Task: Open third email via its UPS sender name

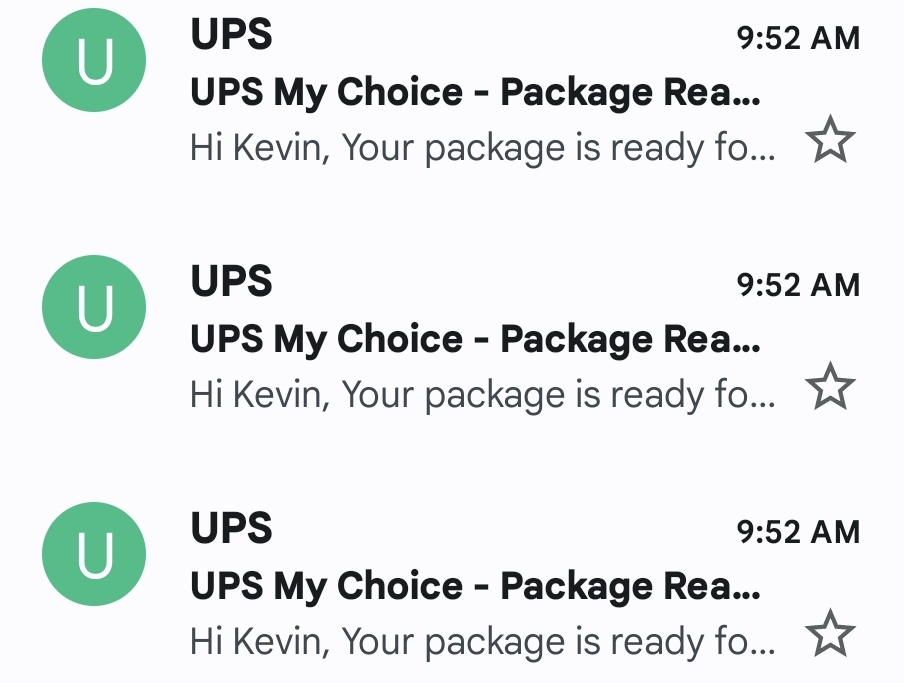Action: point(231,527)
